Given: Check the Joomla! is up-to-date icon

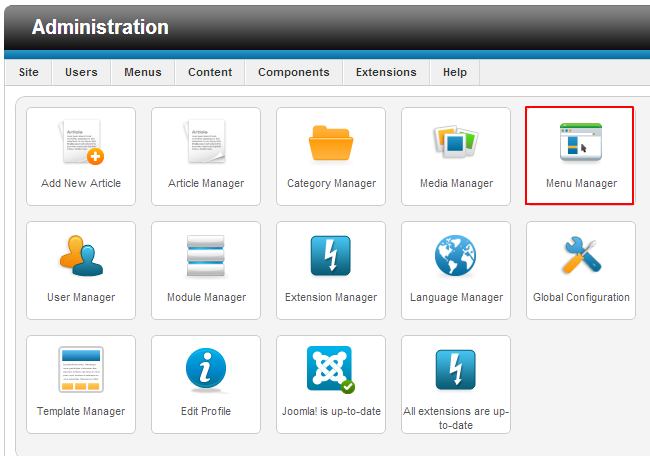Looking at the screenshot, I should (331, 369).
